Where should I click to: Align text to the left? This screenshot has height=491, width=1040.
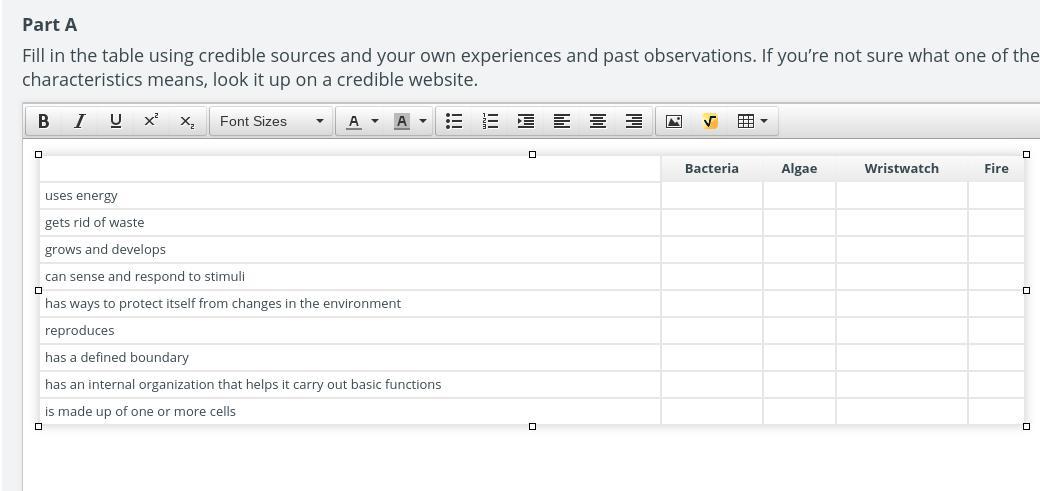pos(562,121)
